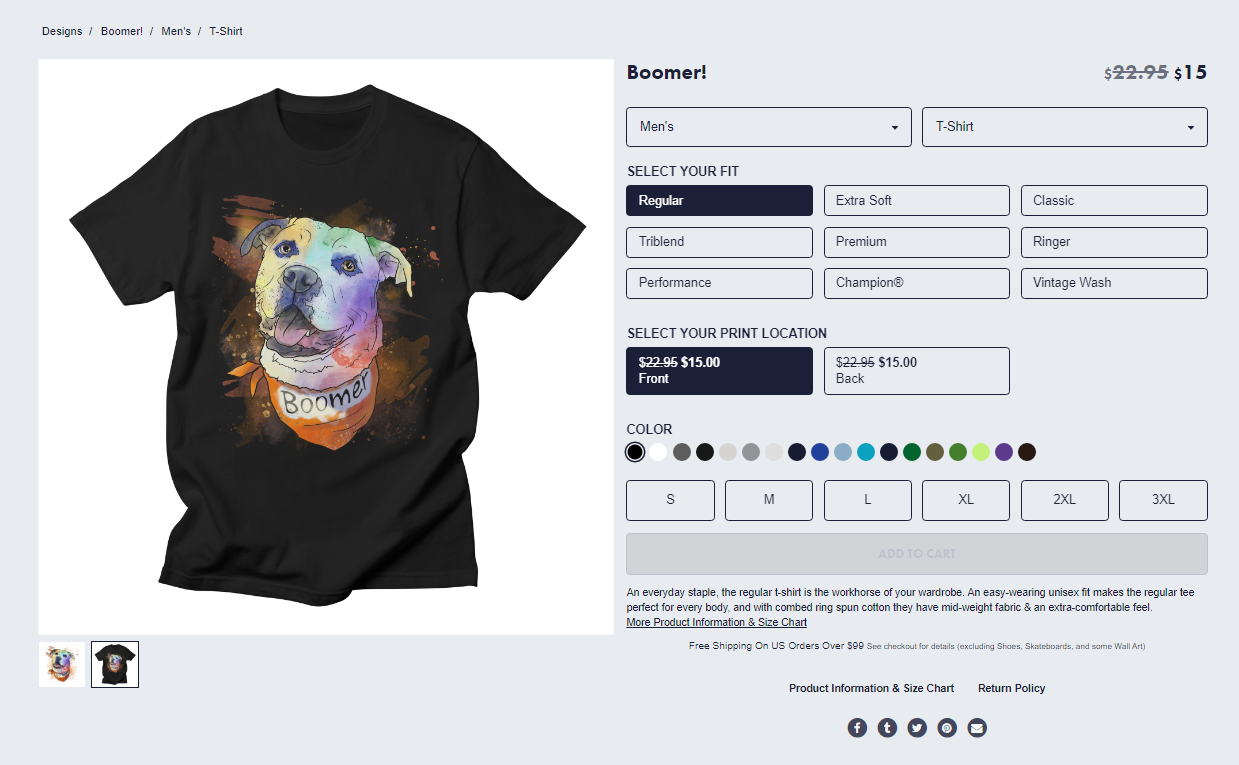
Task: Go to Designs breadcrumb
Action: pyautogui.click(x=62, y=31)
